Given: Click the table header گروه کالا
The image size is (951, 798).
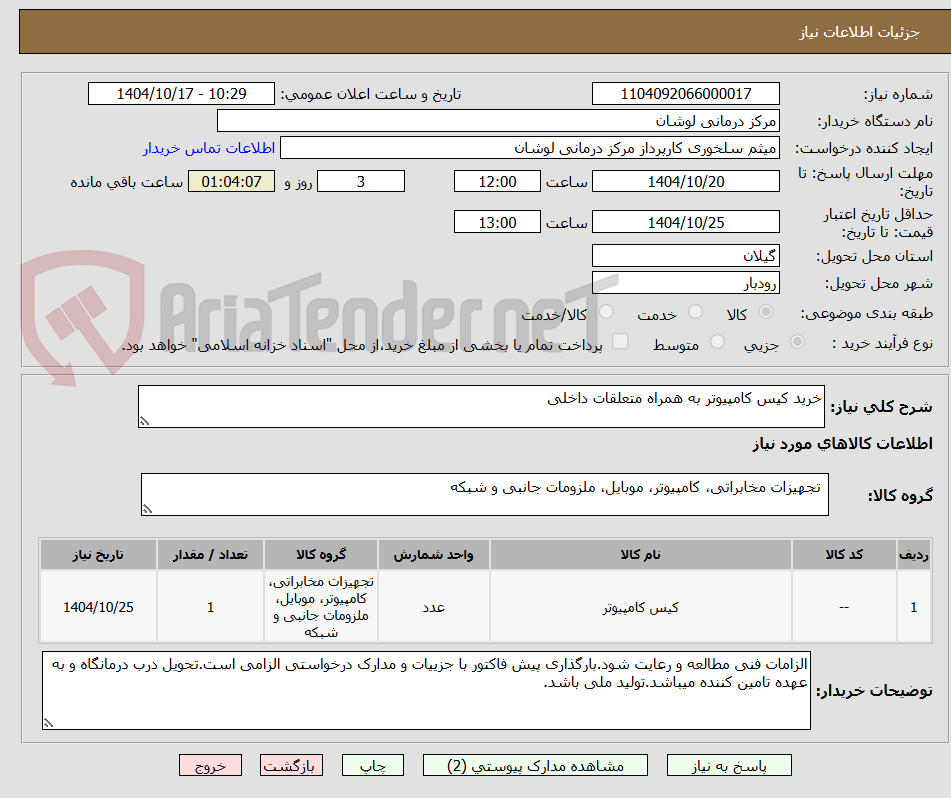Looking at the screenshot, I should 321,555.
